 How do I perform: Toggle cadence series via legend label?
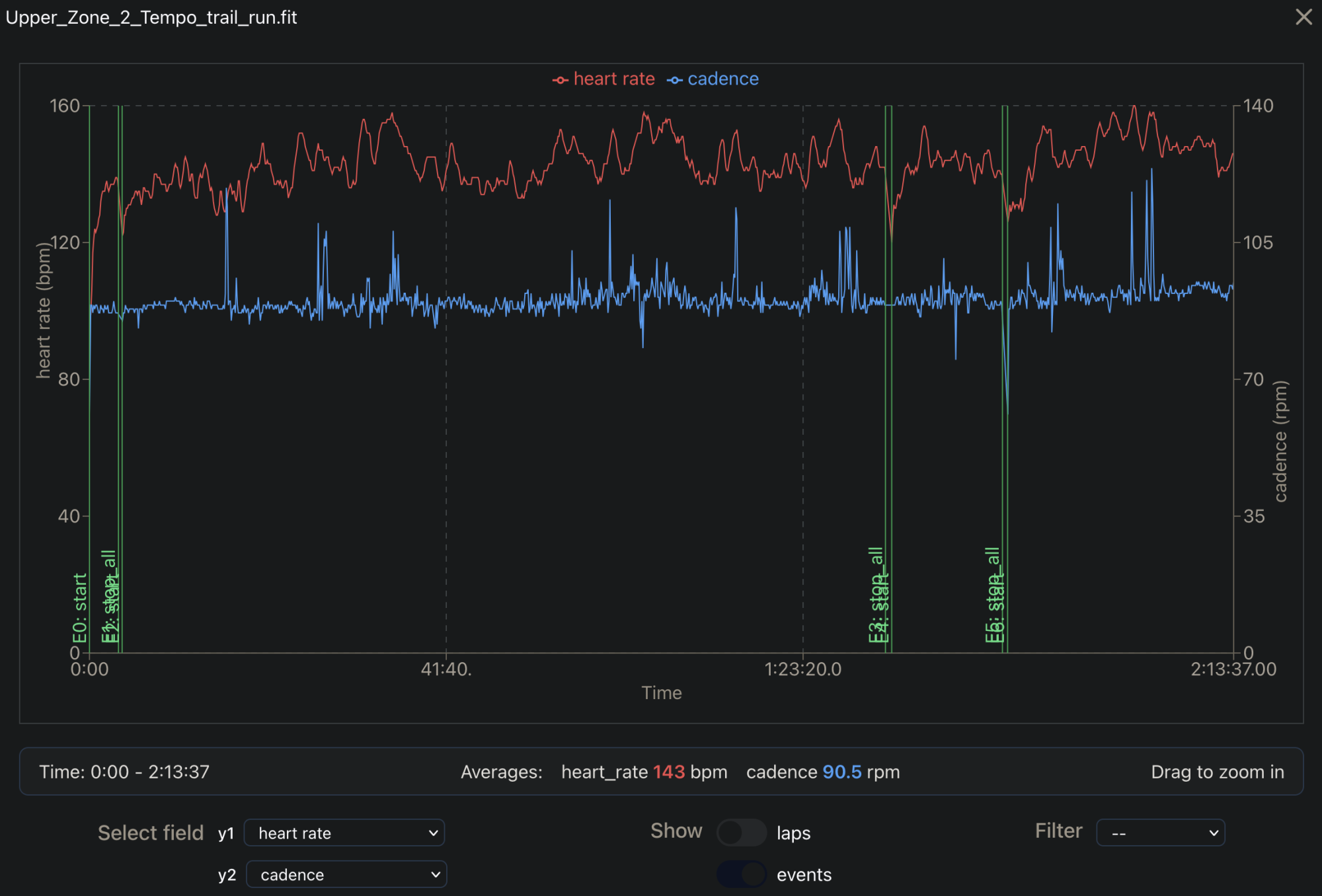pos(722,79)
